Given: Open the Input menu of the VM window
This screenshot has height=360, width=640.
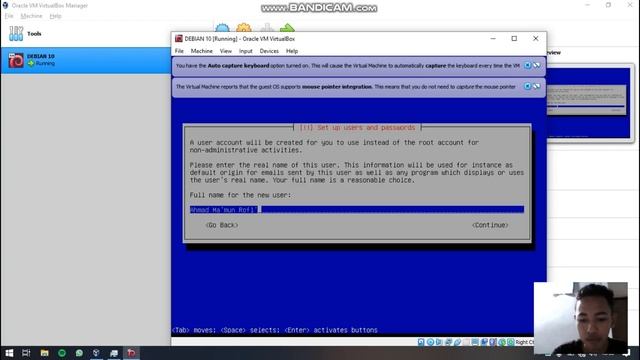Looking at the screenshot, I should tap(245, 51).
